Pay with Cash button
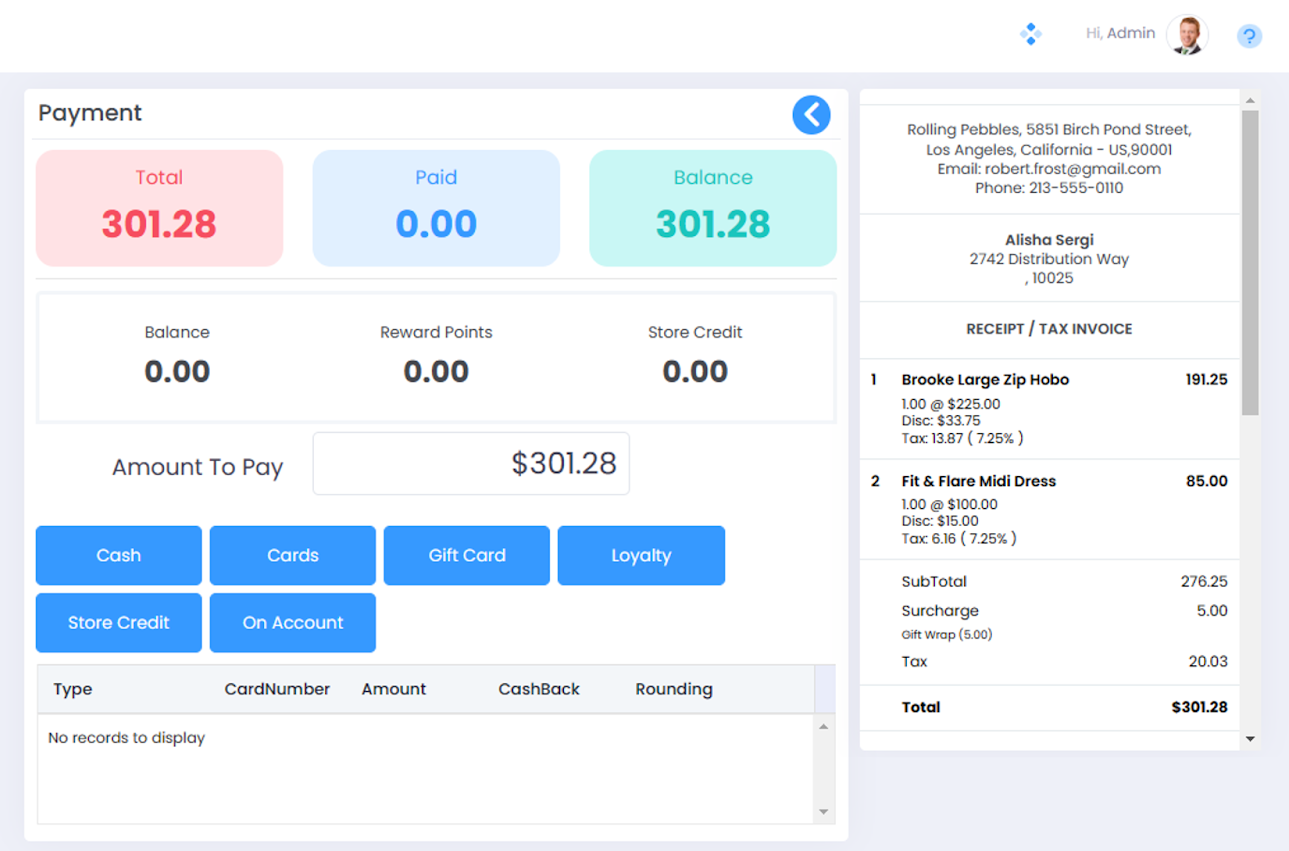 click(x=119, y=555)
